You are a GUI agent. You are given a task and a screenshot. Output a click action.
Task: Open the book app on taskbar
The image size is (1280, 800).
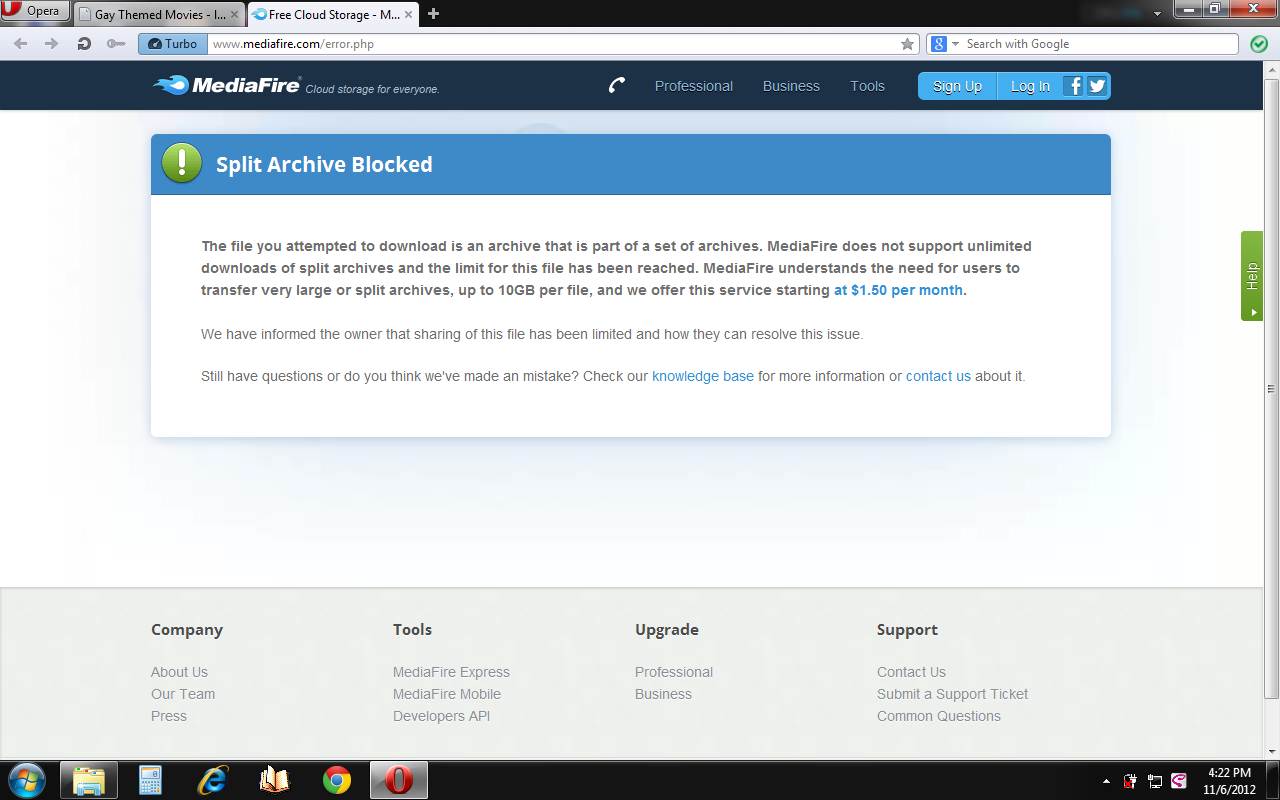(274, 780)
